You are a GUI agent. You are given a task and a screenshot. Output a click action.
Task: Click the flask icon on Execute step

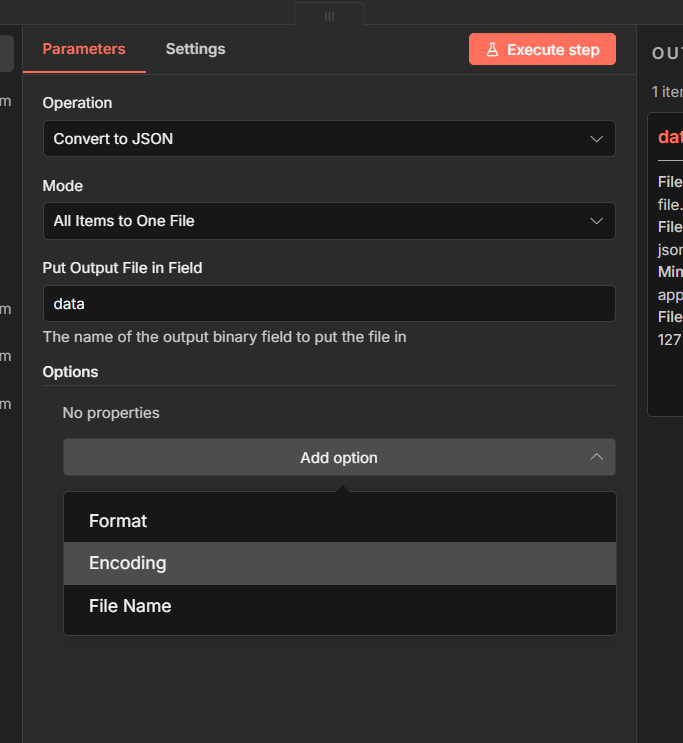tap(492, 50)
